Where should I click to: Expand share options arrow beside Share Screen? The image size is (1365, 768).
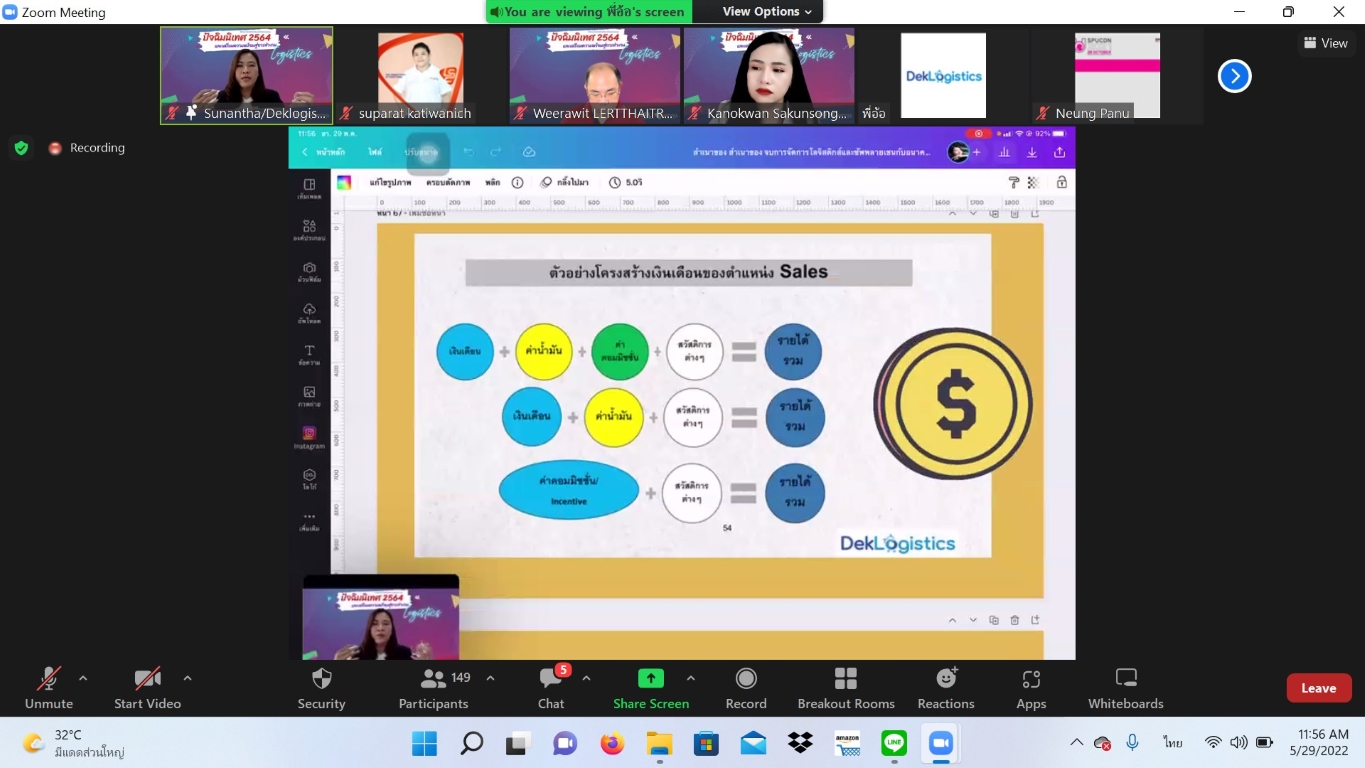690,678
